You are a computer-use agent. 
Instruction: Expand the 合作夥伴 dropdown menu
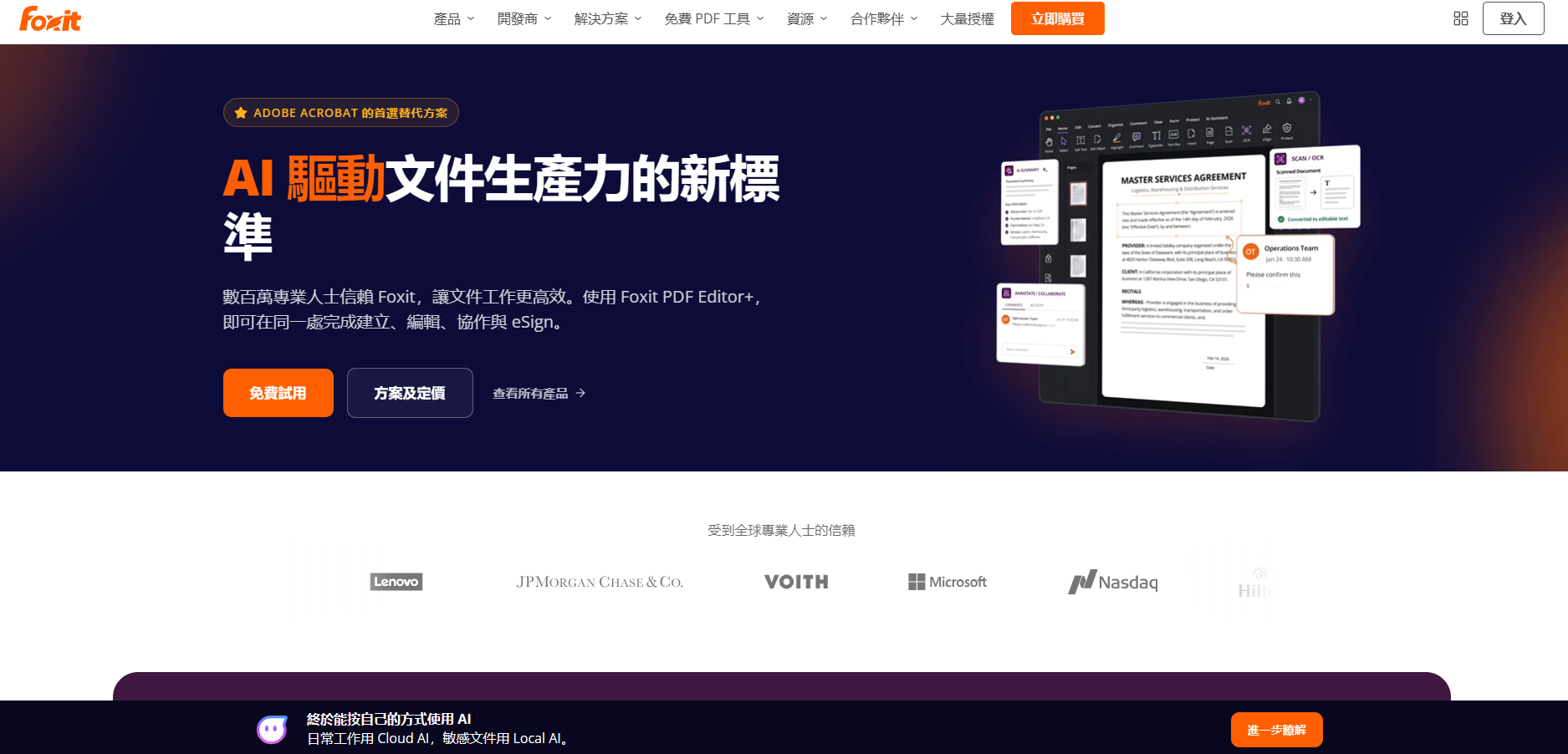point(884,19)
